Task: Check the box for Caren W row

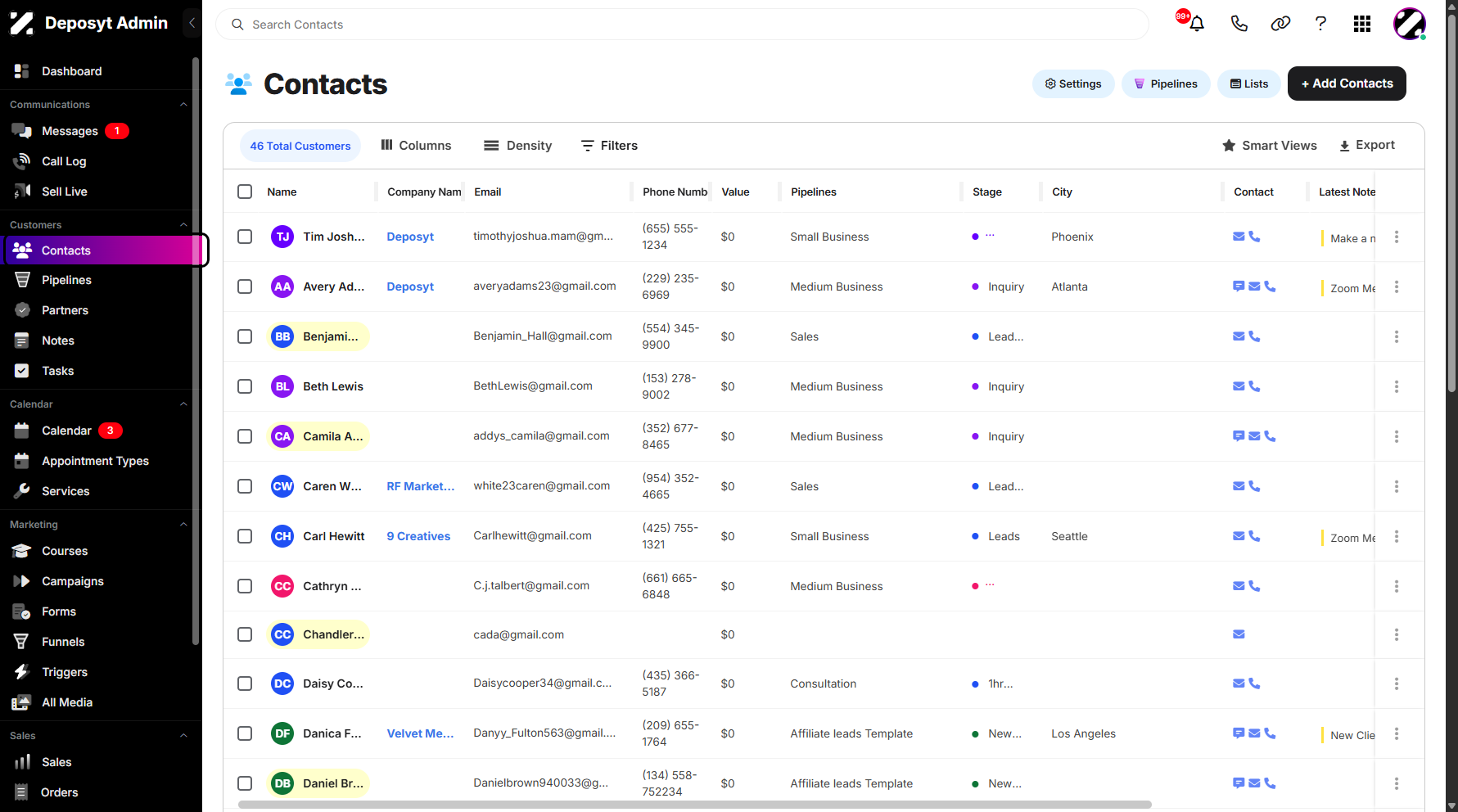Action: click(x=245, y=486)
